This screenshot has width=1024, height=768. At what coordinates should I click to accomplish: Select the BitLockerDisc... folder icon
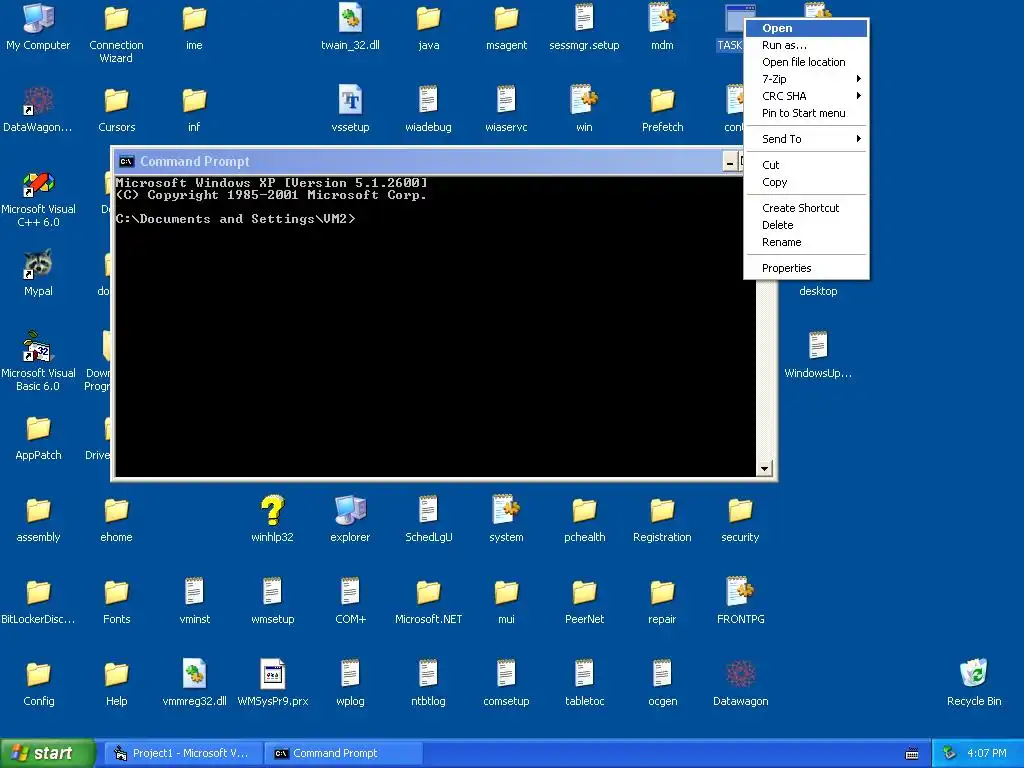click(x=38, y=592)
